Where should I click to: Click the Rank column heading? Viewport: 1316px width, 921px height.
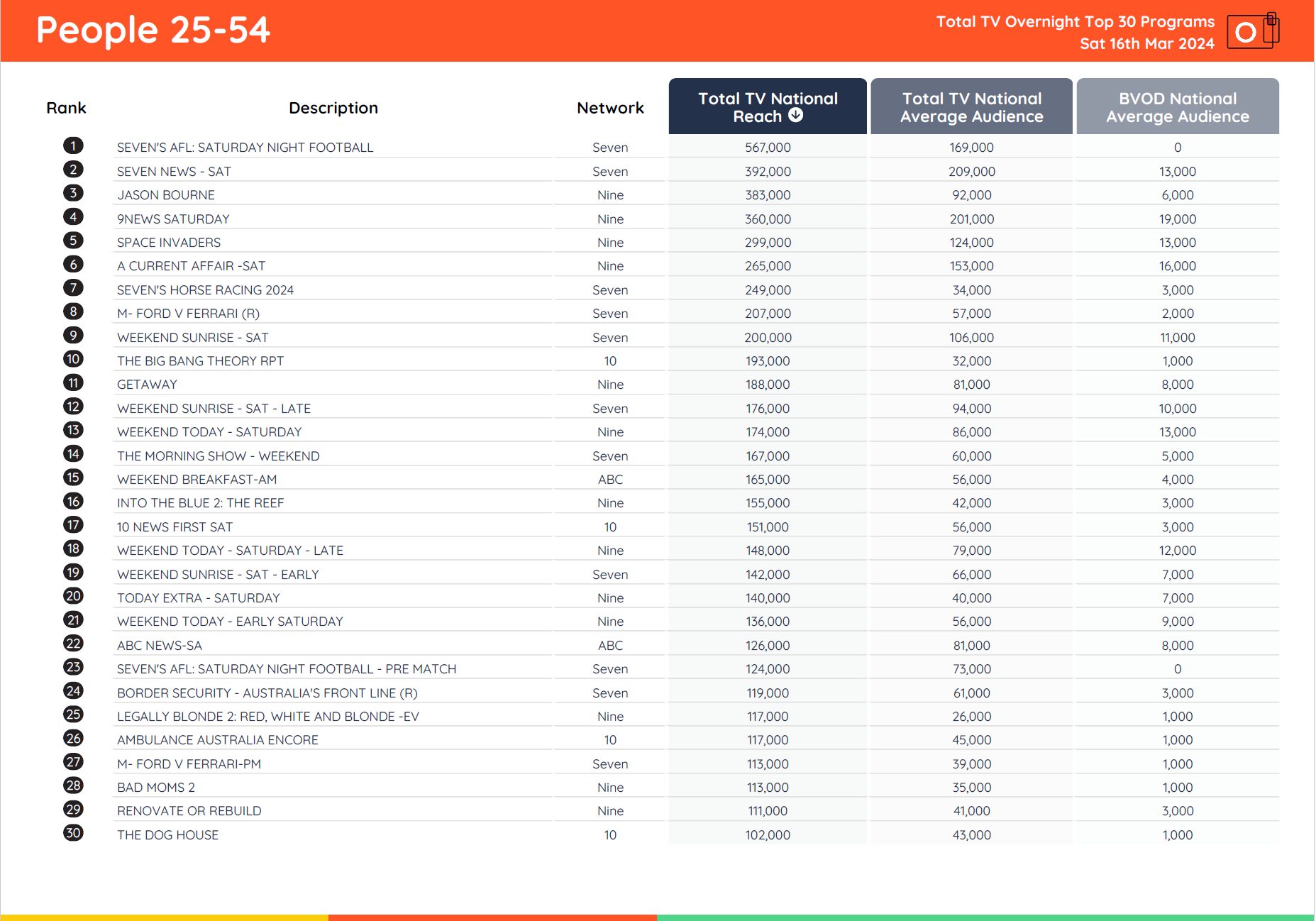click(66, 107)
